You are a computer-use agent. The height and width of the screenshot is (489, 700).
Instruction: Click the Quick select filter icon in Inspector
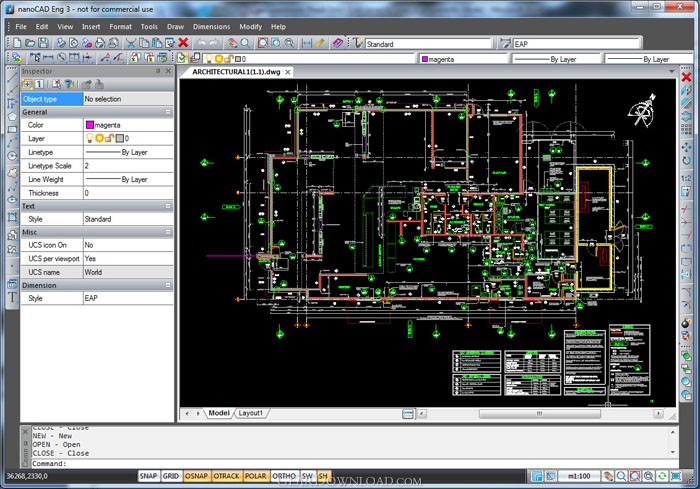70,84
